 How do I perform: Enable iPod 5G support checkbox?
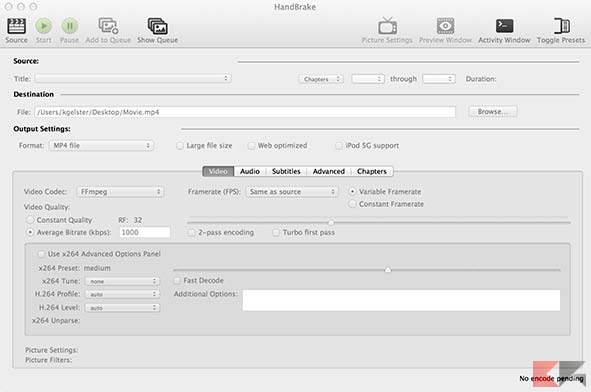click(x=339, y=145)
